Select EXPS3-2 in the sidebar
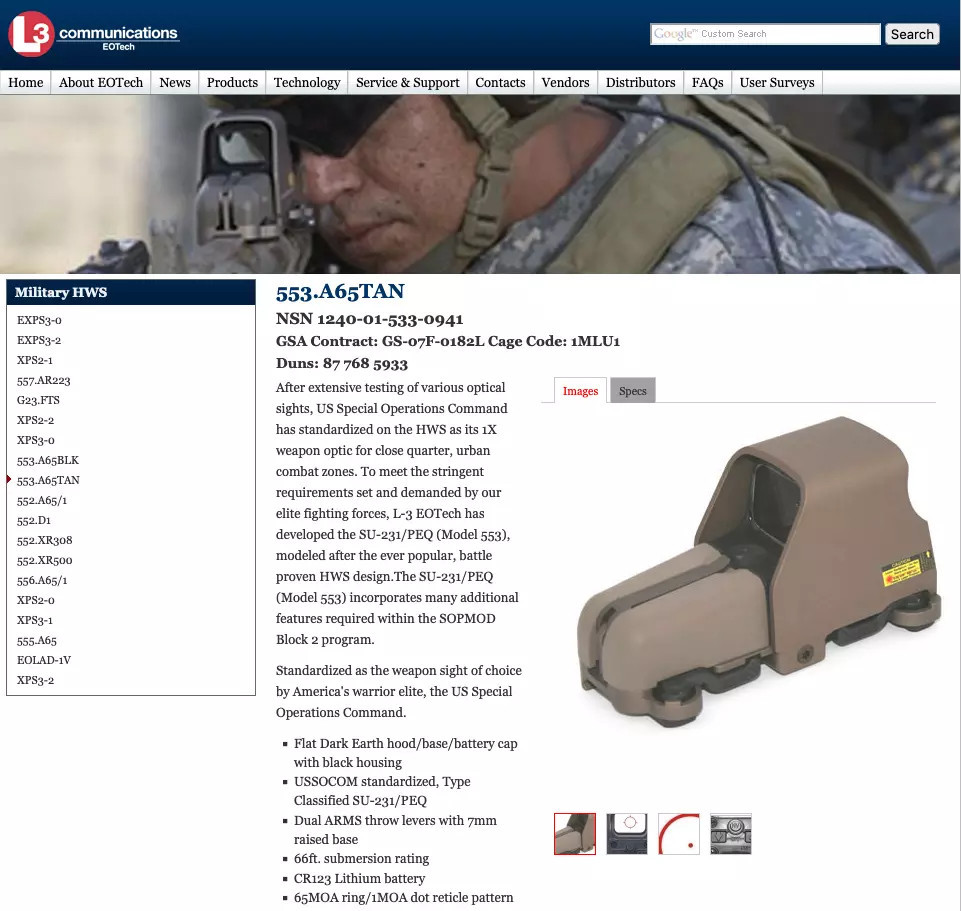 (x=39, y=340)
